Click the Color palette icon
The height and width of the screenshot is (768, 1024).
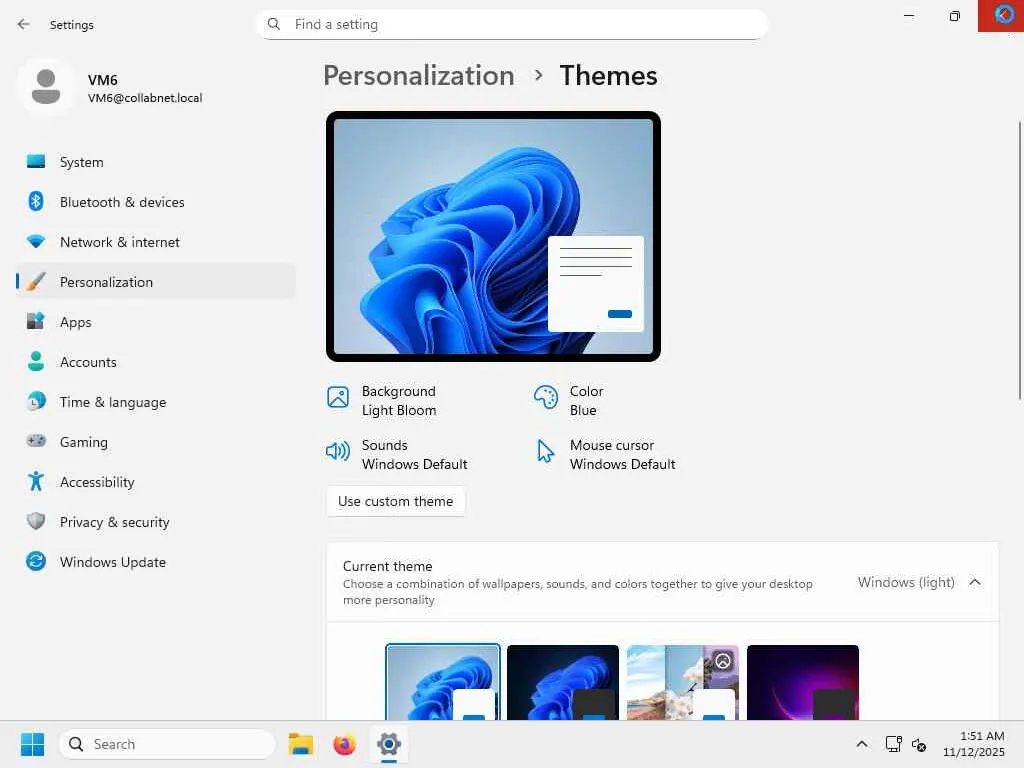pos(546,397)
